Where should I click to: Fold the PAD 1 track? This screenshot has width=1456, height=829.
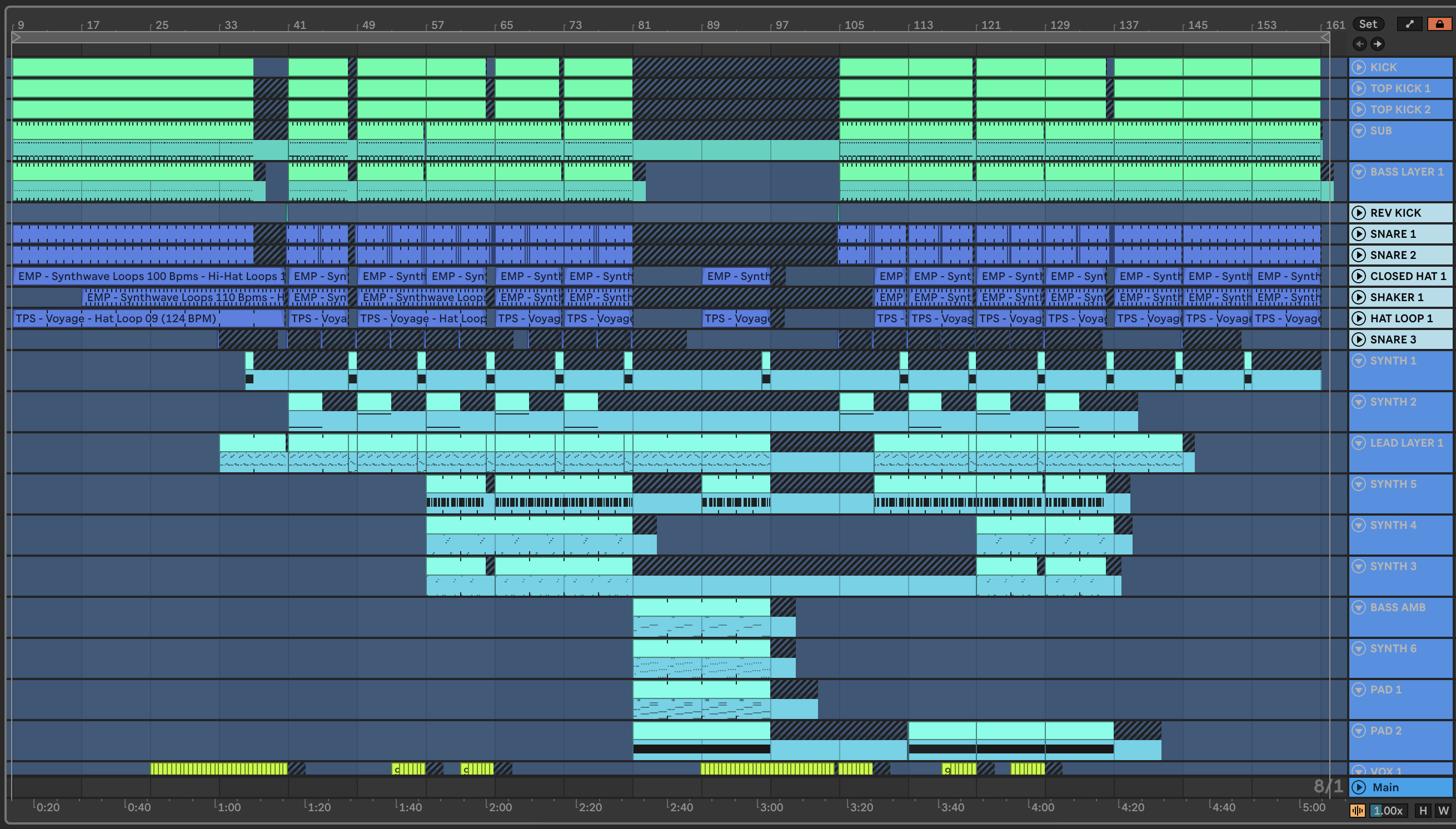1359,690
